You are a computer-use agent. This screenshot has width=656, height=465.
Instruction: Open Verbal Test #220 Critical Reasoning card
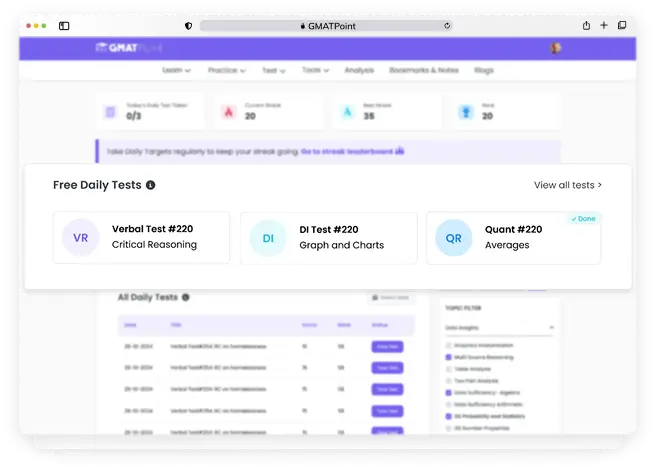click(141, 238)
